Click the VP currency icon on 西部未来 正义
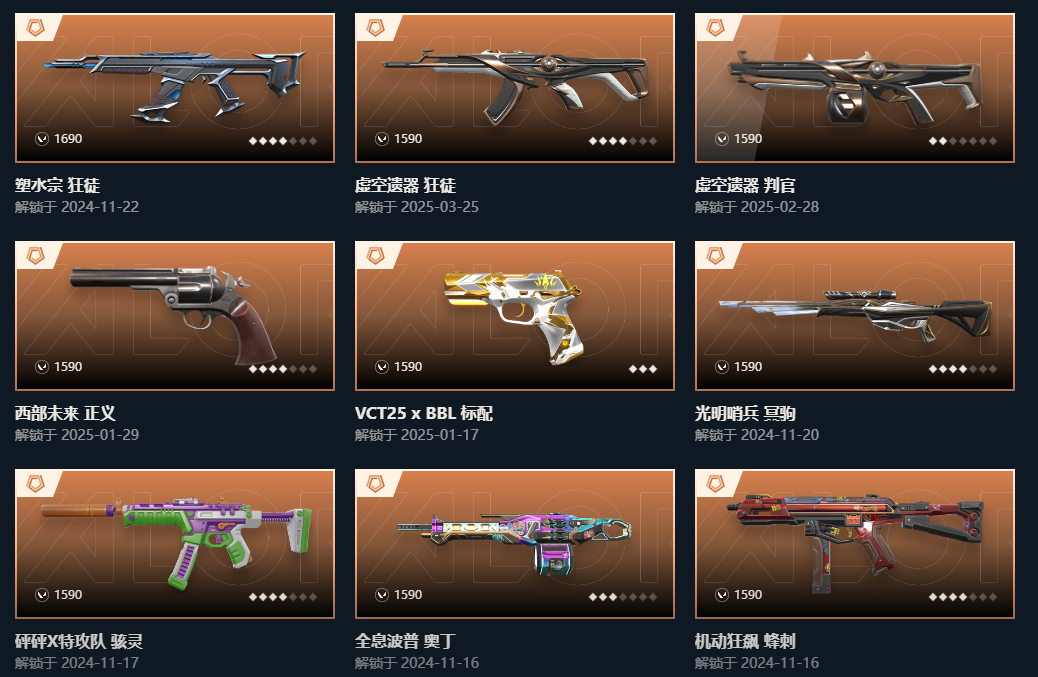This screenshot has width=1038, height=677. [42, 367]
